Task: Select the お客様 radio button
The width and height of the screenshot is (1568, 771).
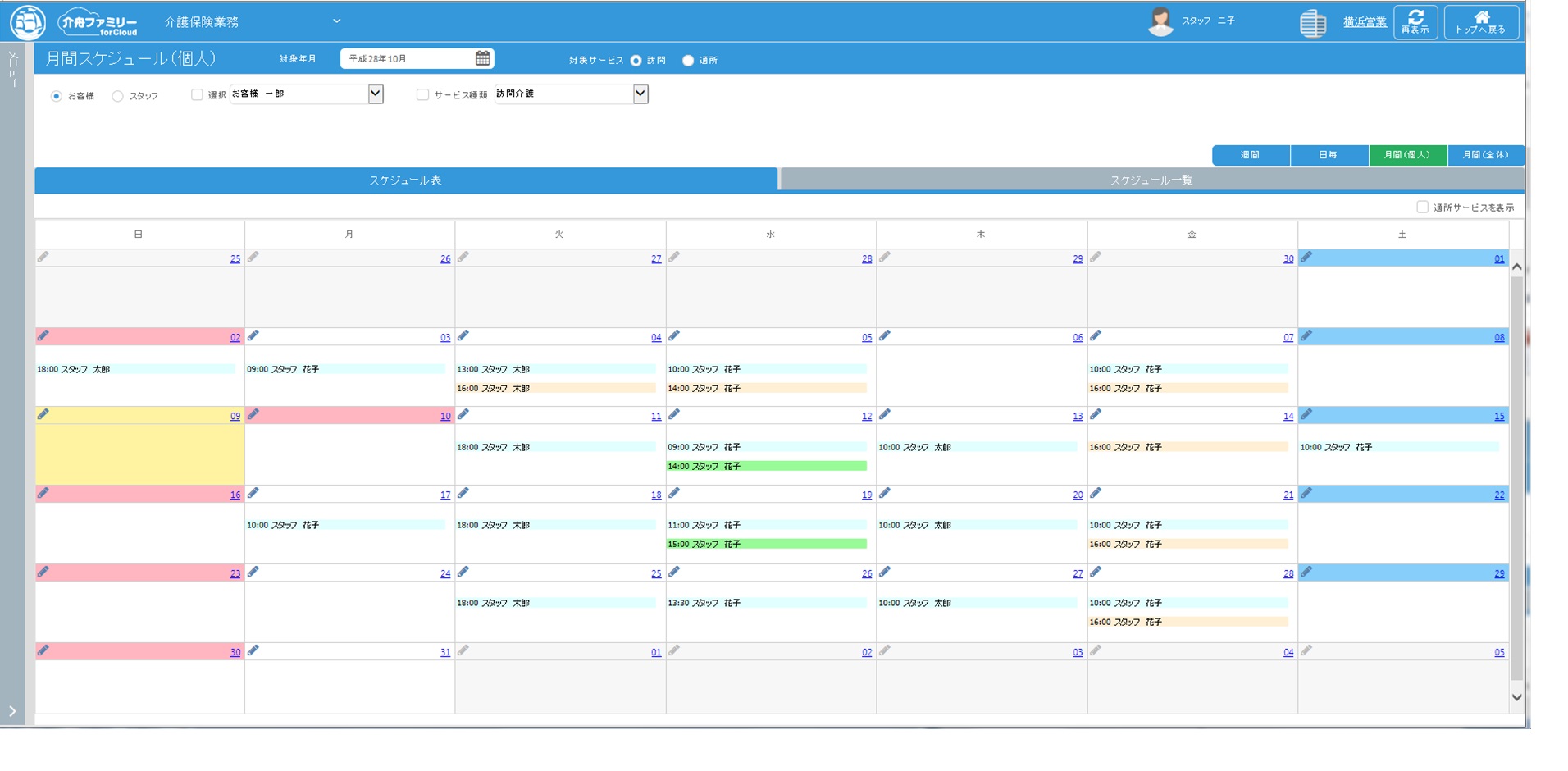Action: pyautogui.click(x=57, y=96)
